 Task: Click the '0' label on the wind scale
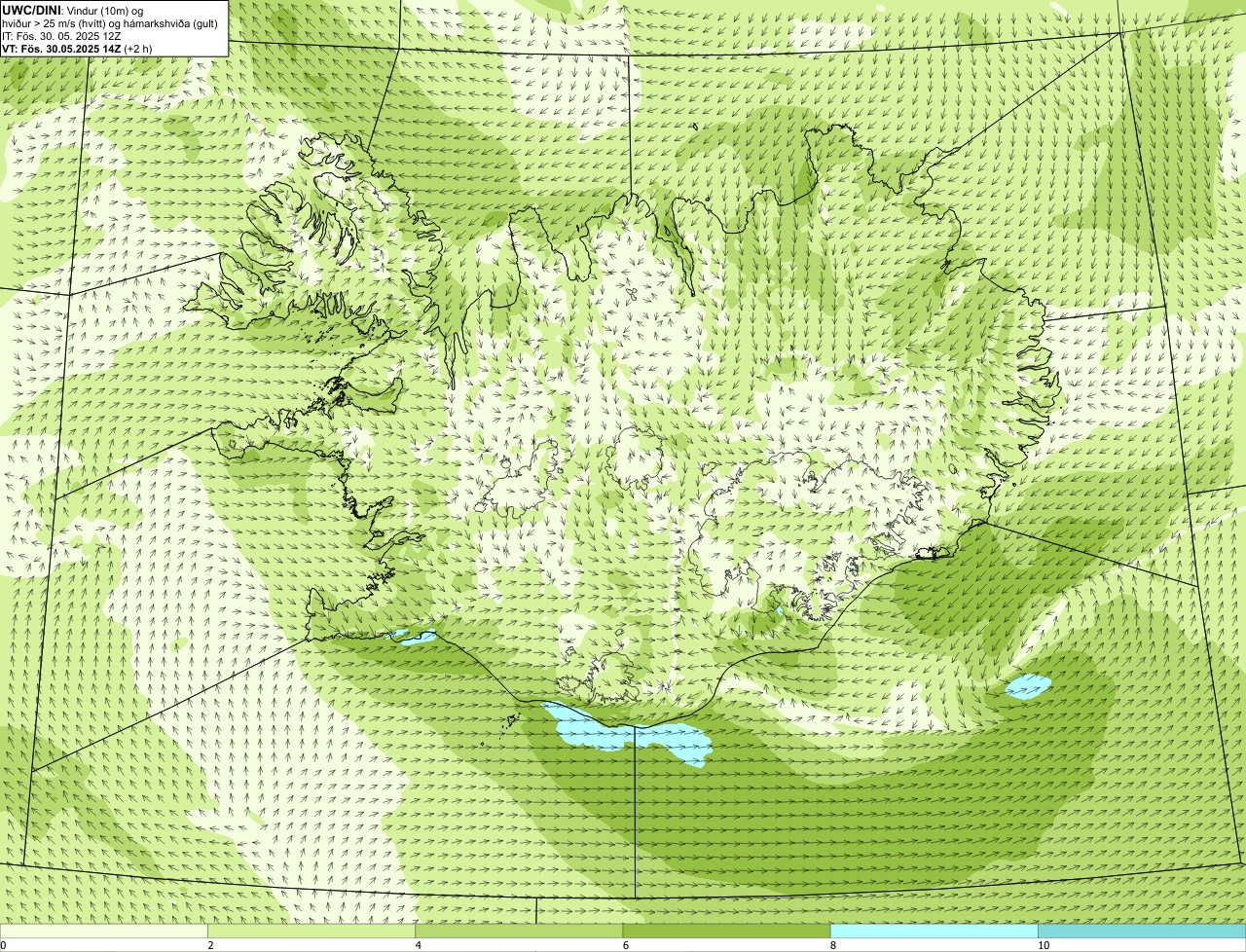(x=3, y=945)
